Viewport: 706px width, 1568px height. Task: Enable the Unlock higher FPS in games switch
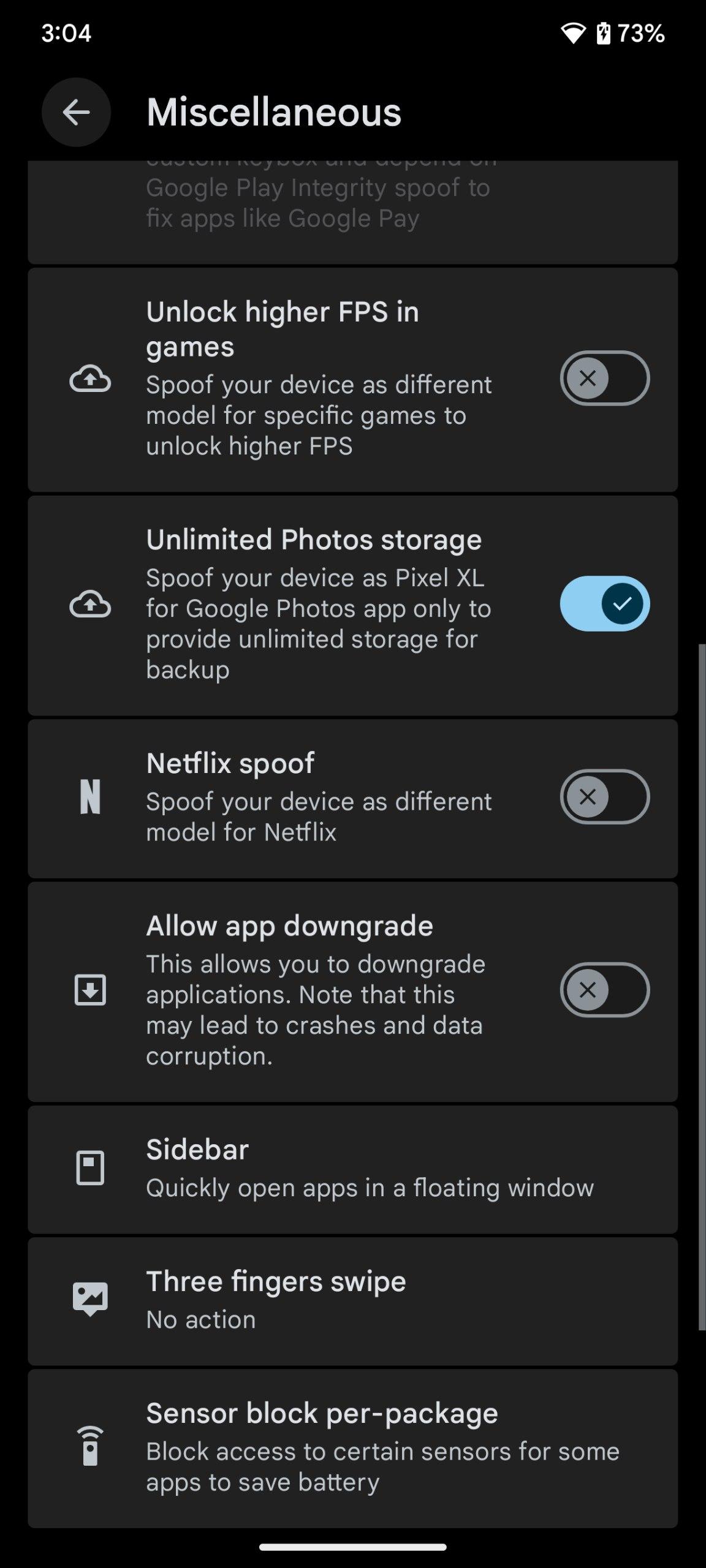(x=604, y=378)
